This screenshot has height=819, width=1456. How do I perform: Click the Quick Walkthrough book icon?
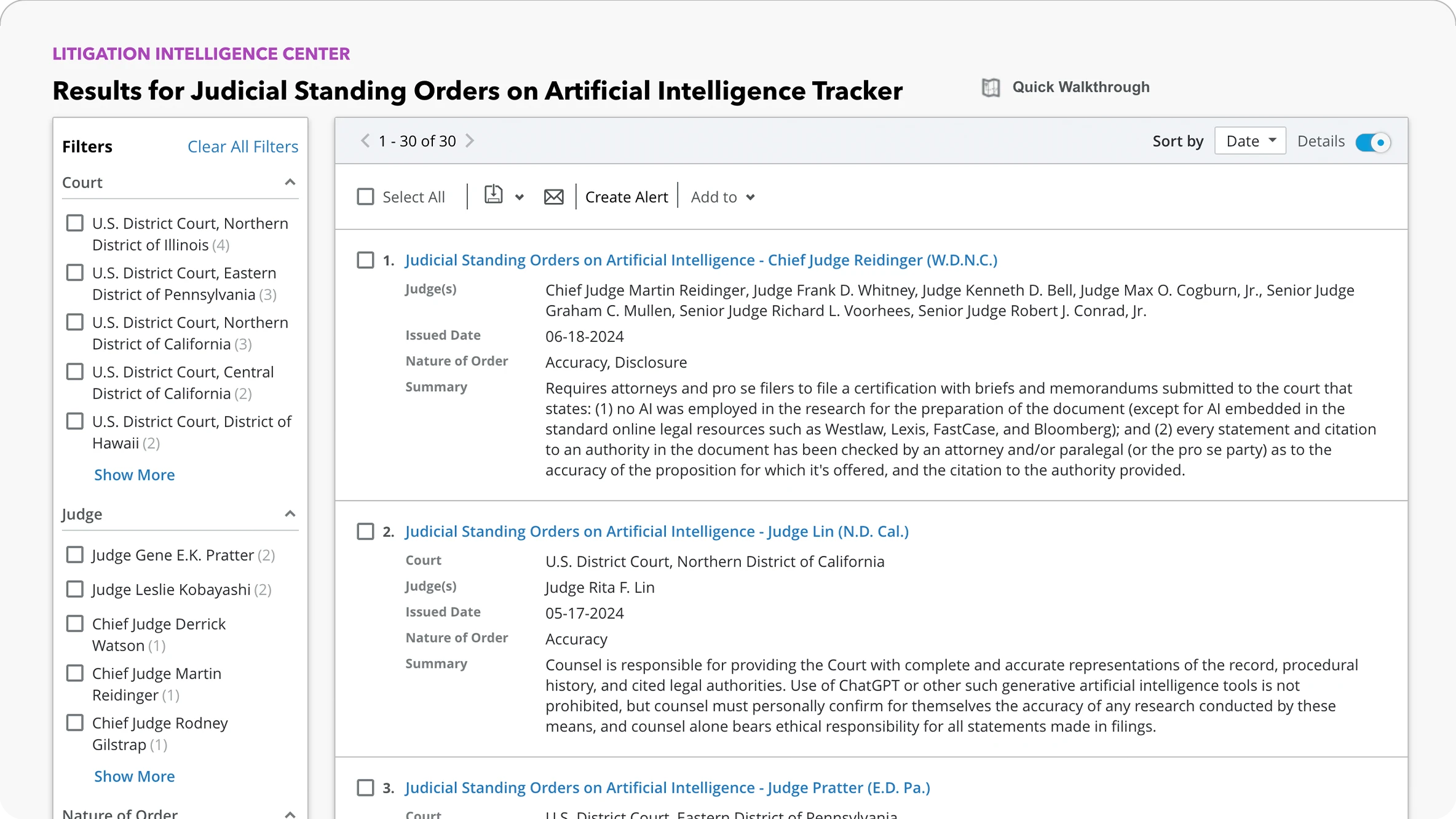pyautogui.click(x=991, y=87)
